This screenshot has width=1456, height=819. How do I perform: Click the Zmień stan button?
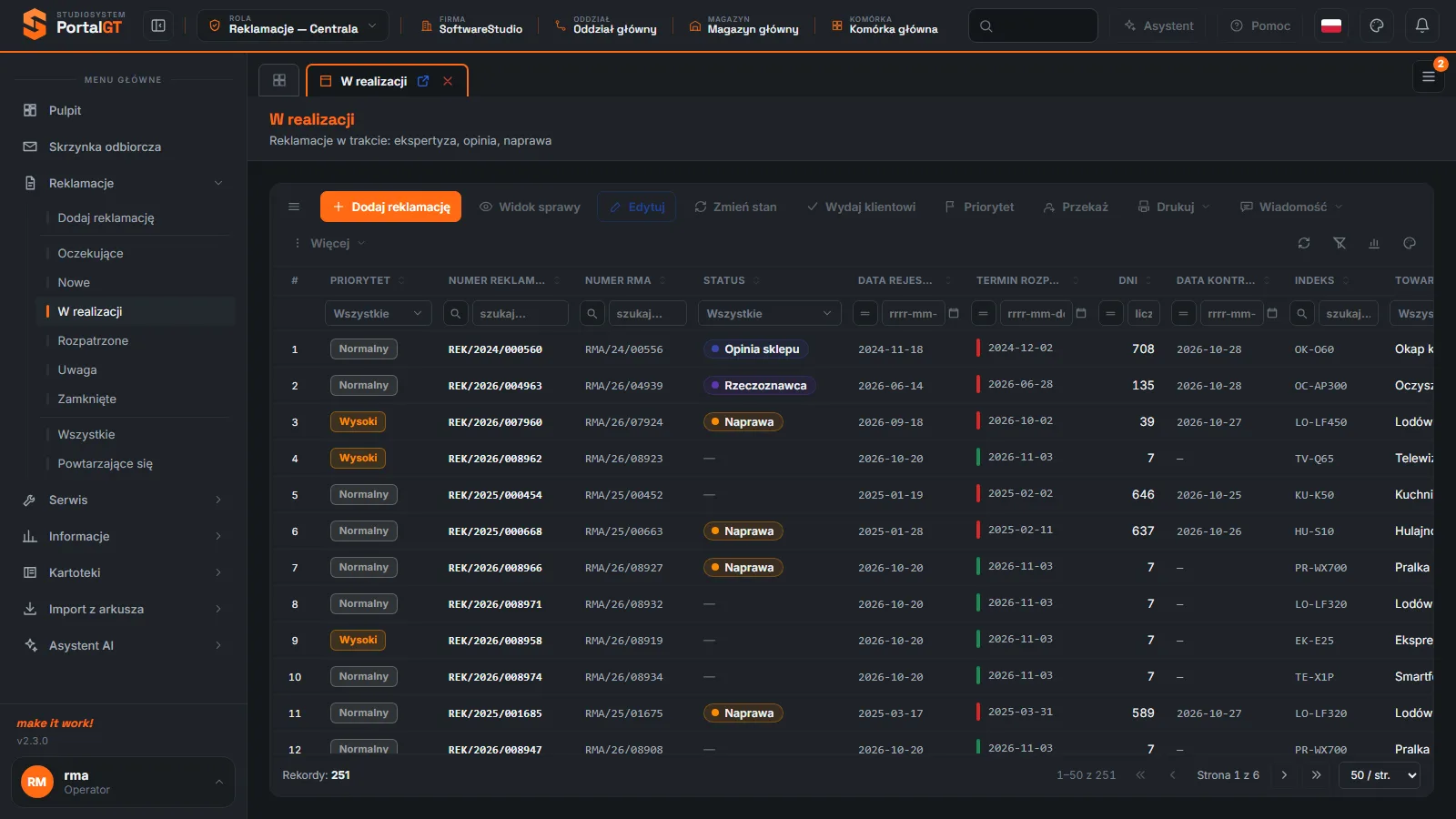click(735, 207)
